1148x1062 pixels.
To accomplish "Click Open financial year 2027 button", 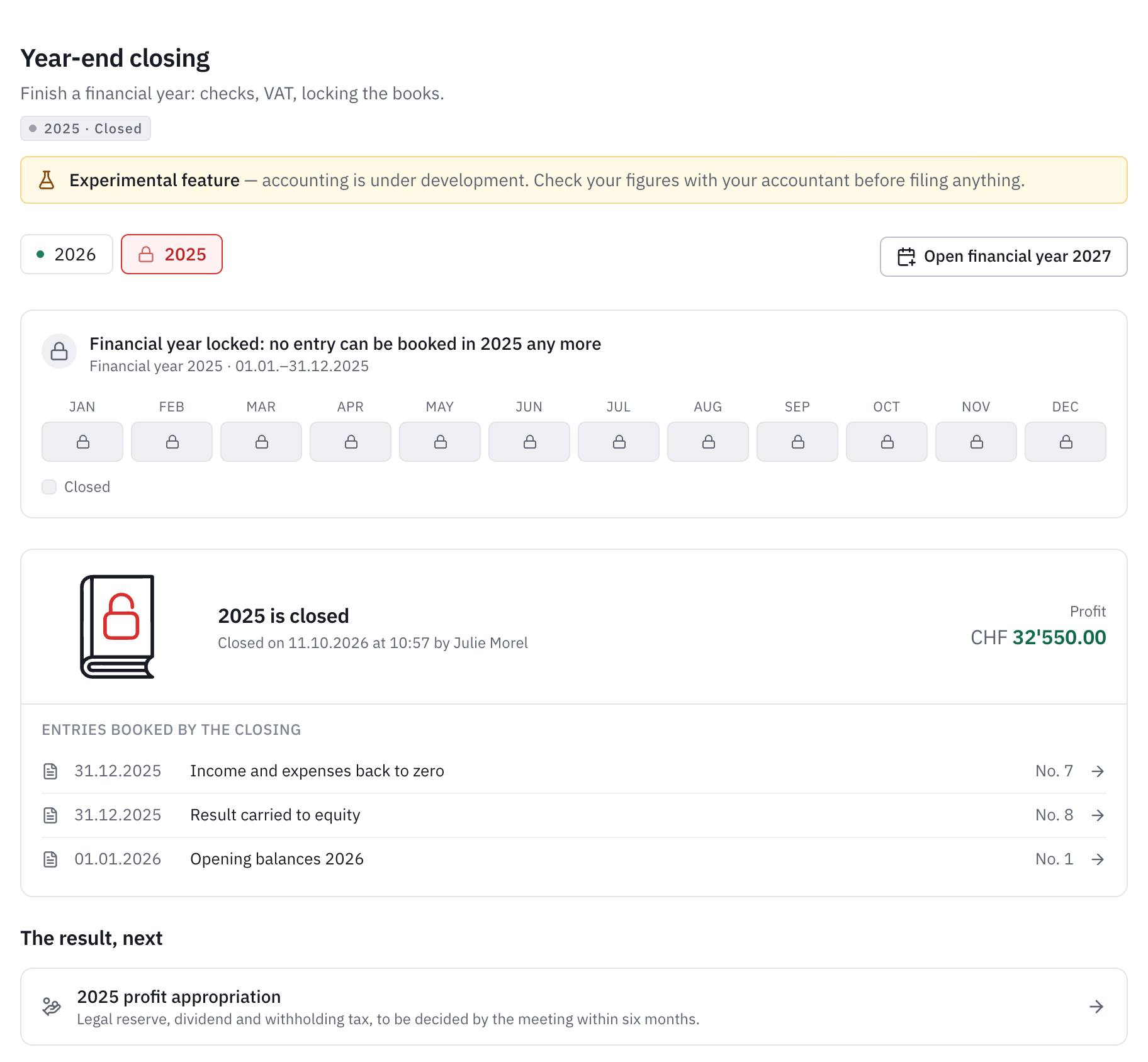I will click(x=1003, y=257).
